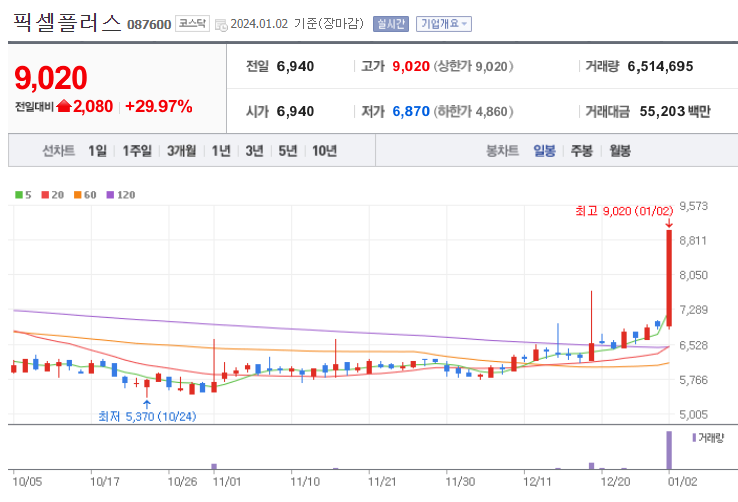Viewport: 738px width, 502px height.
Task: Click the stock code 087600
Action: [x=149, y=24]
